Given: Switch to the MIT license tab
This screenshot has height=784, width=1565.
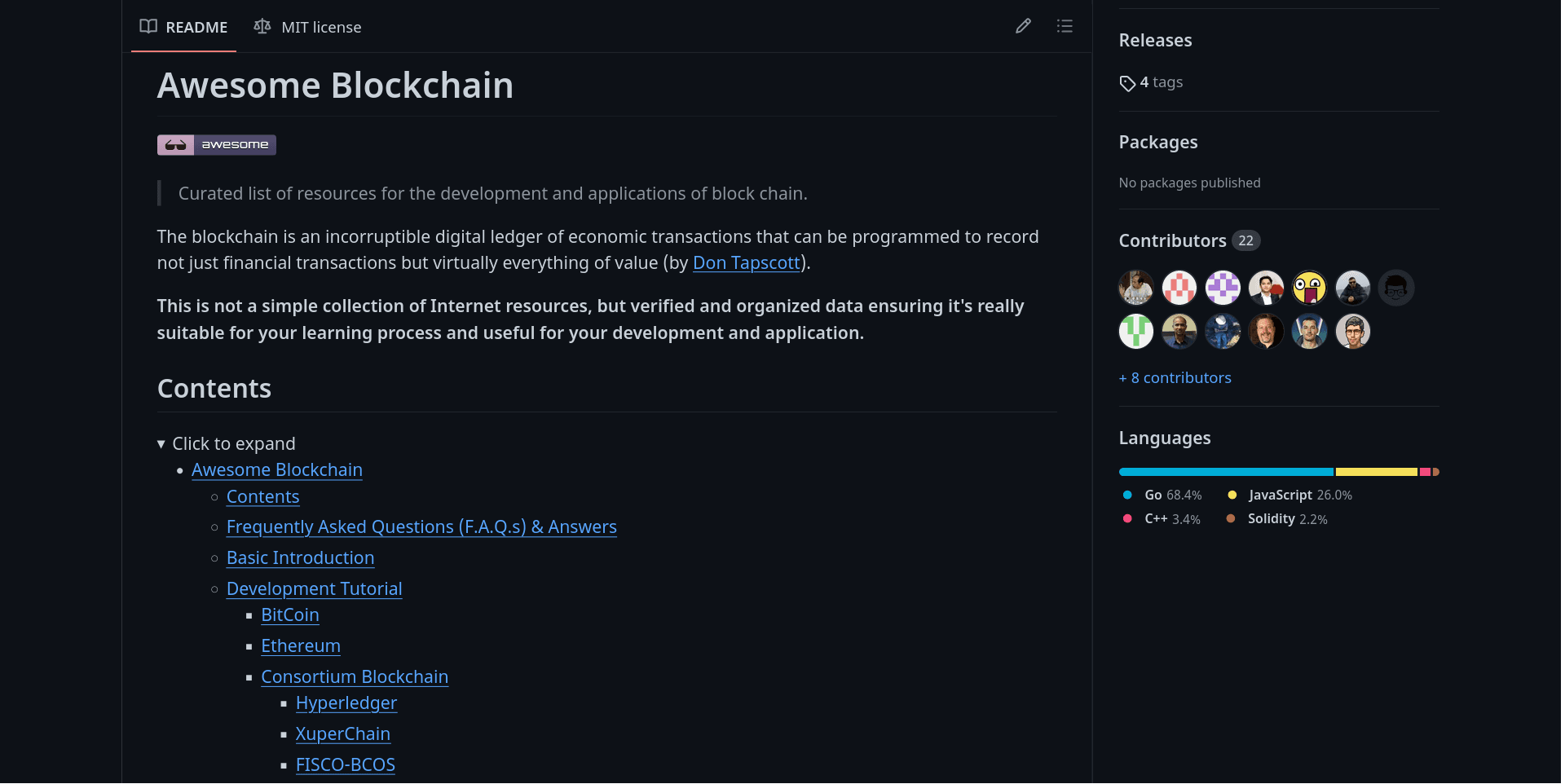Looking at the screenshot, I should point(308,27).
